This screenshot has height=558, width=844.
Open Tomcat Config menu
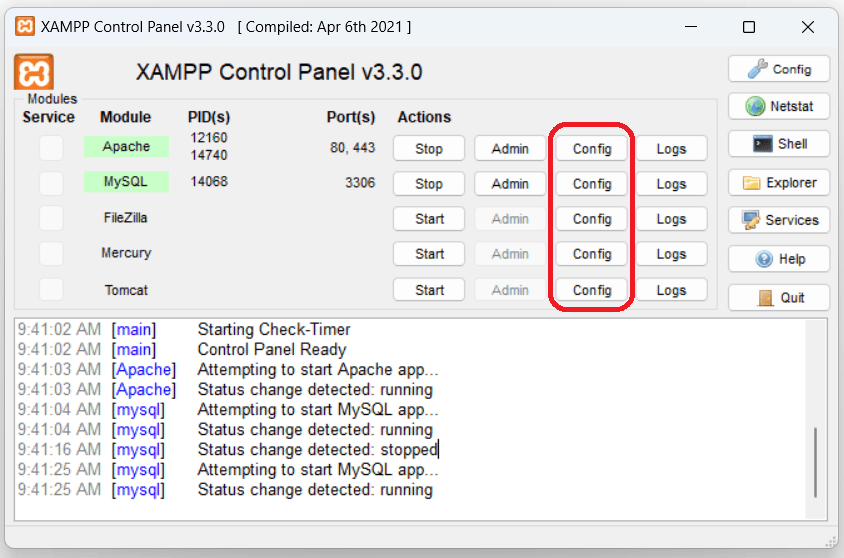(592, 290)
